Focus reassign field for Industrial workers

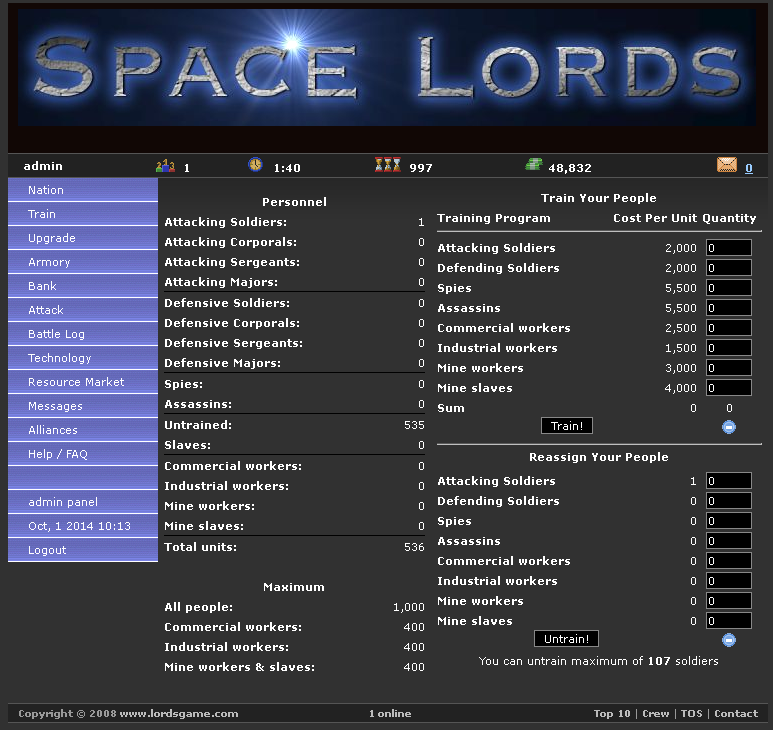[729, 581]
